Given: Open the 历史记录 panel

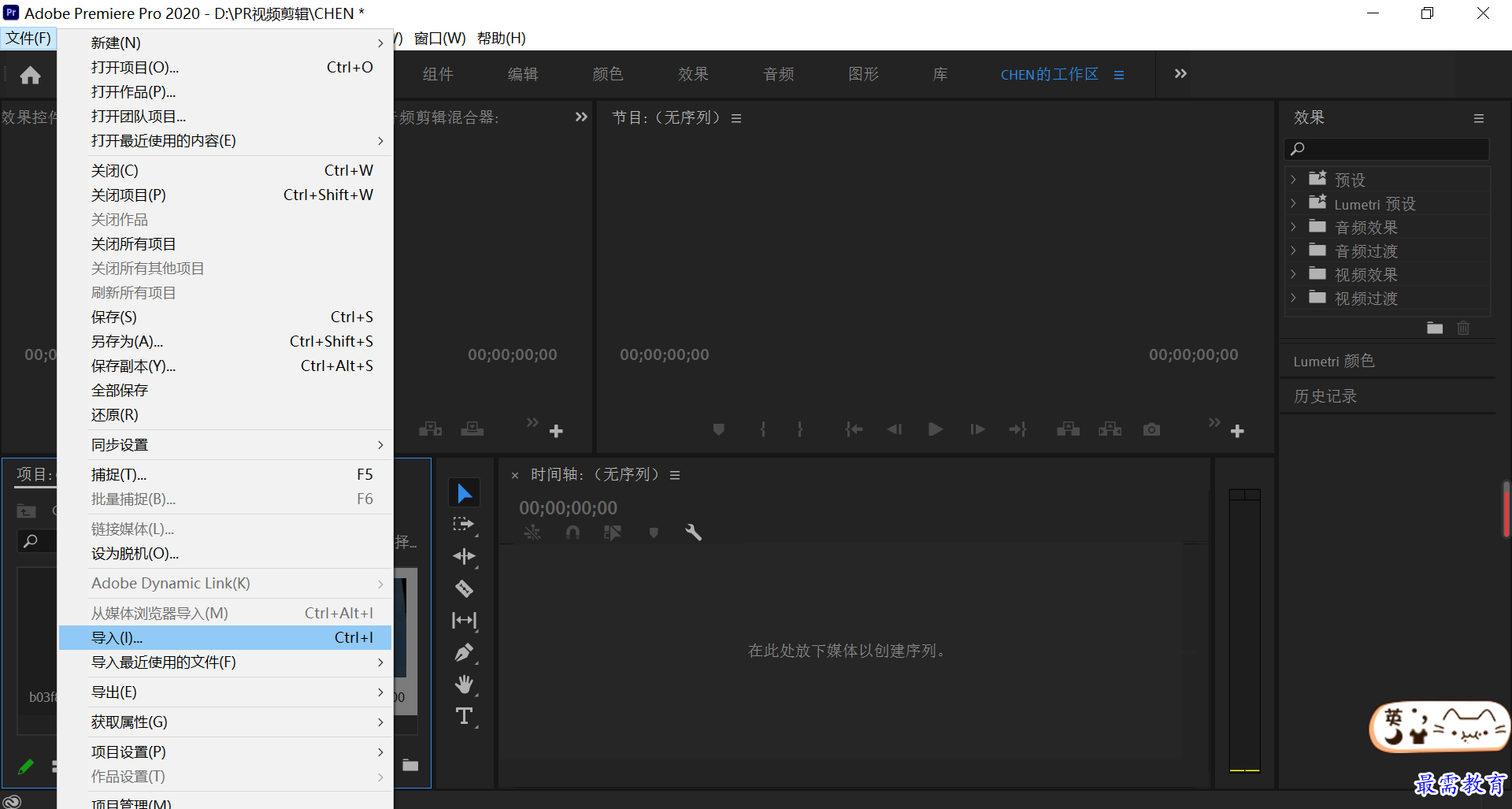Looking at the screenshot, I should click(1325, 396).
